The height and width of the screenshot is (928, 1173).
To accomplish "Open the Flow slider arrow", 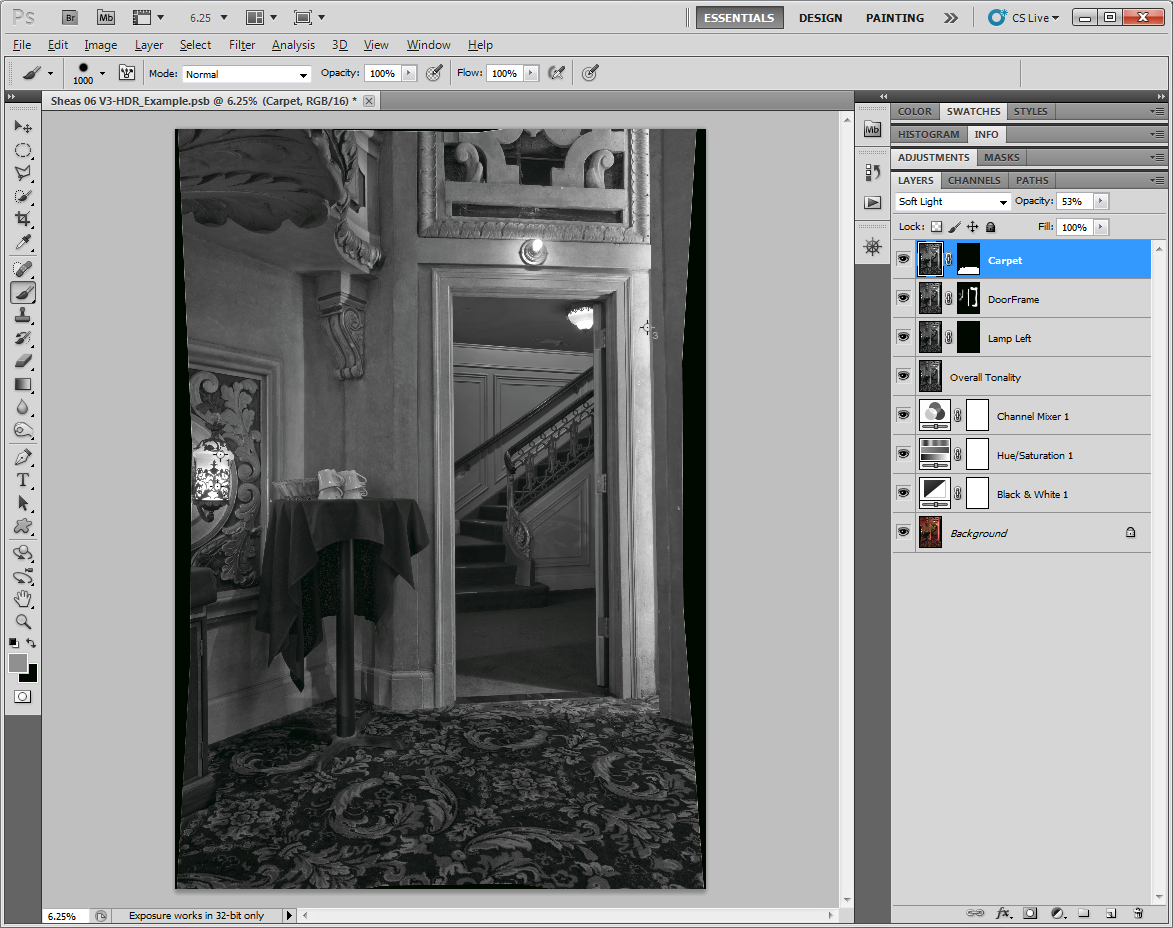I will [x=531, y=73].
